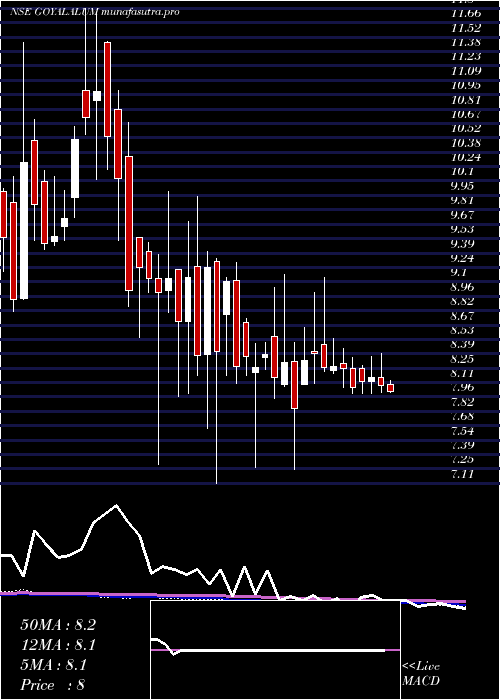Click the 8.82 price axis label

[x=463, y=301]
